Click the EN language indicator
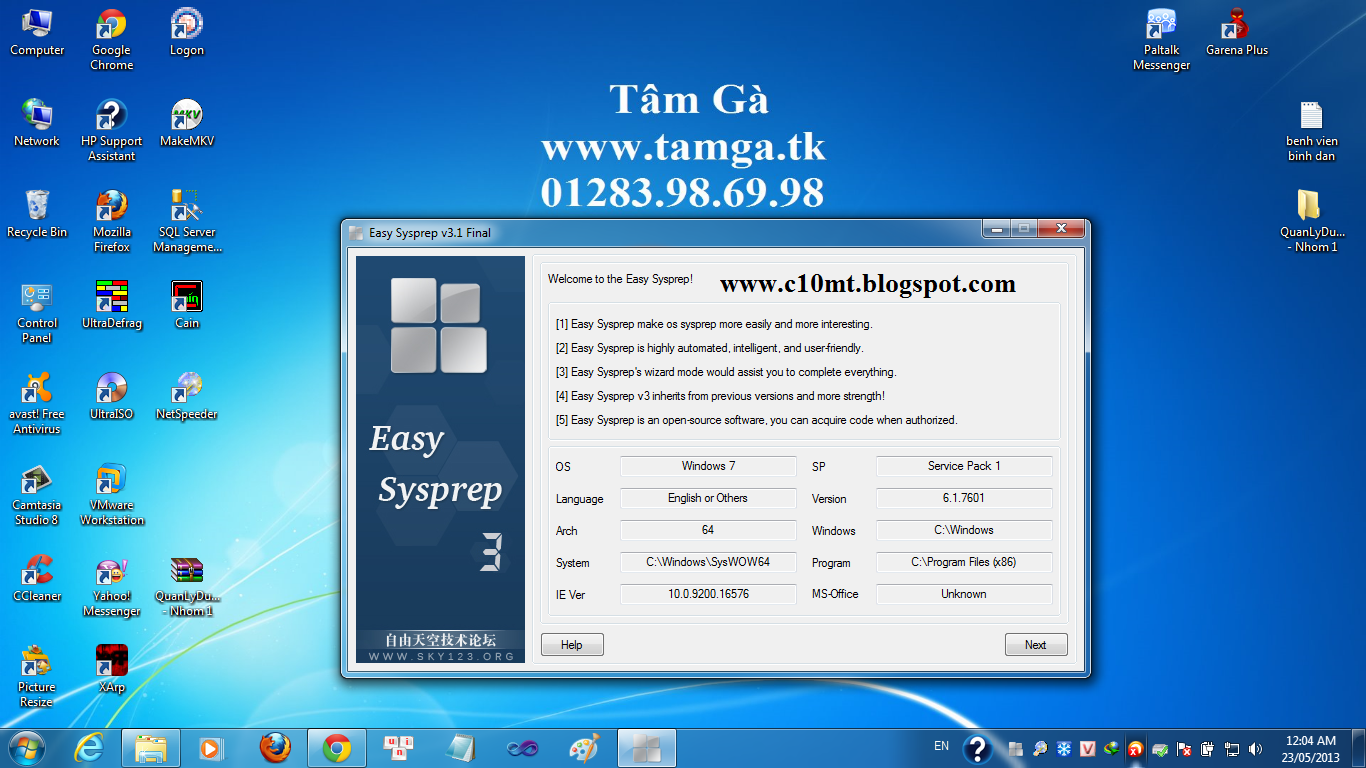Viewport: 1366px width, 768px height. [x=941, y=746]
